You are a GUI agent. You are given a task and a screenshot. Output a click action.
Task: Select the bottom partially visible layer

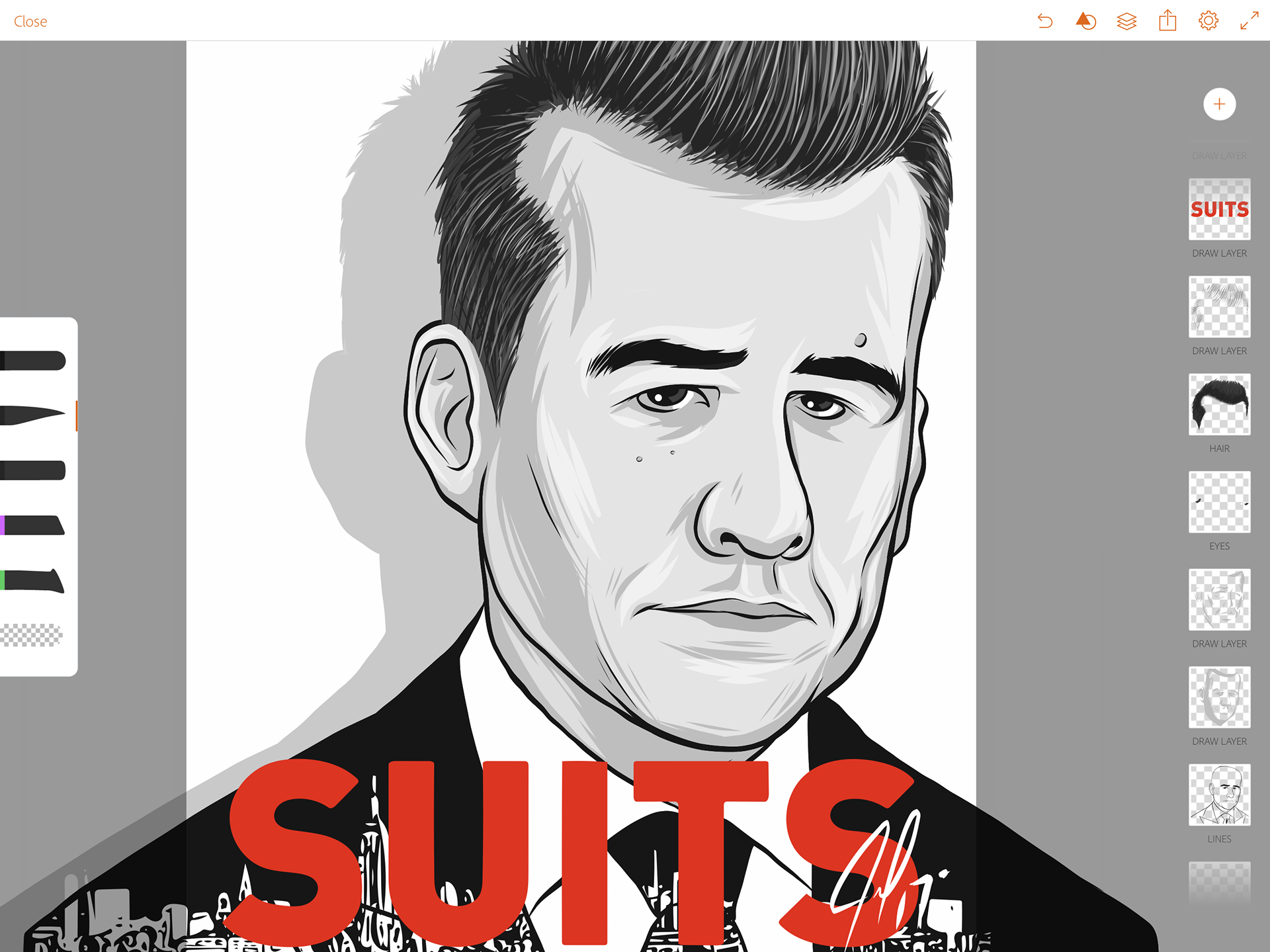[x=1220, y=883]
